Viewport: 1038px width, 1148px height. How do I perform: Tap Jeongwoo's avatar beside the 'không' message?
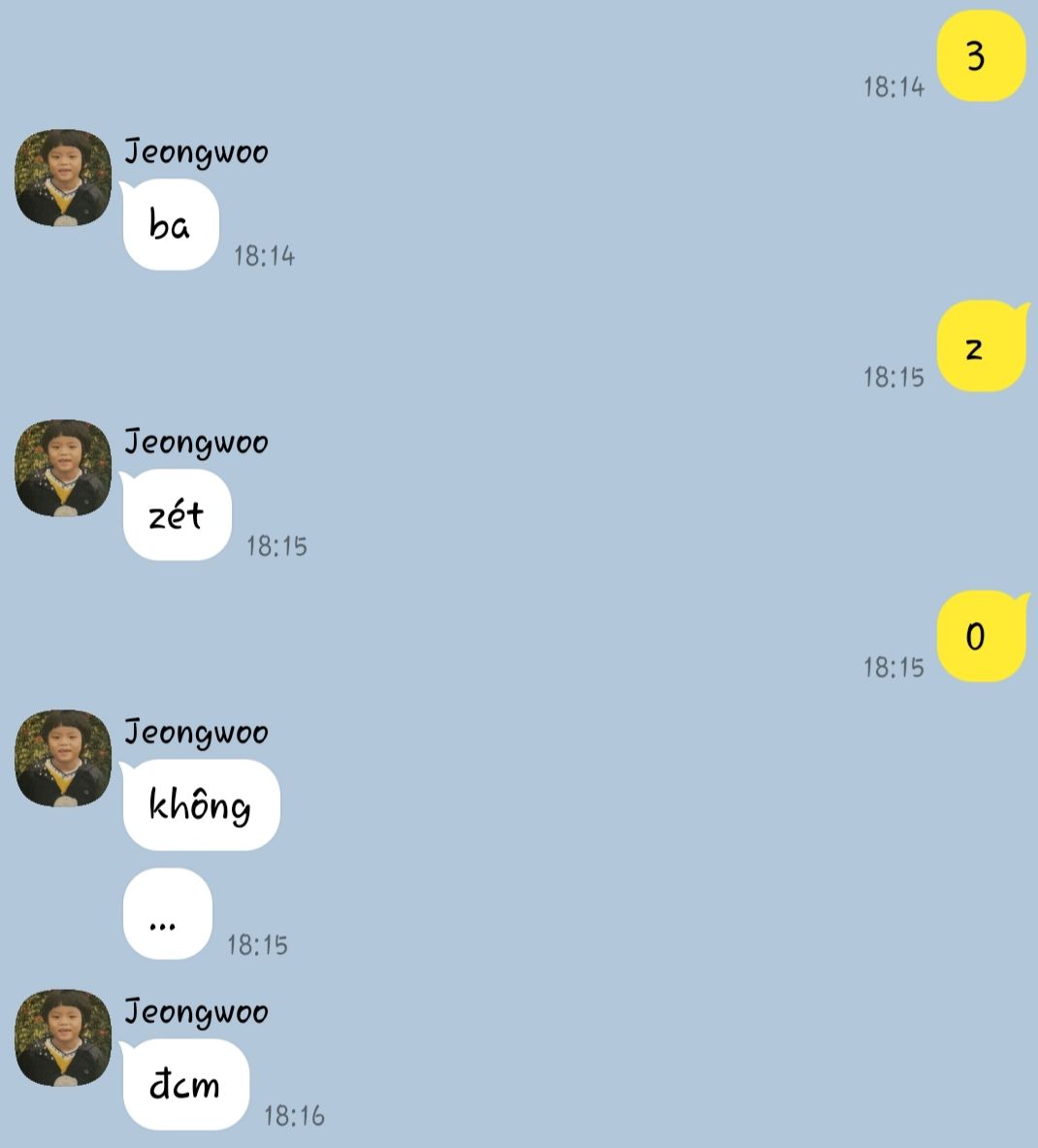63,758
